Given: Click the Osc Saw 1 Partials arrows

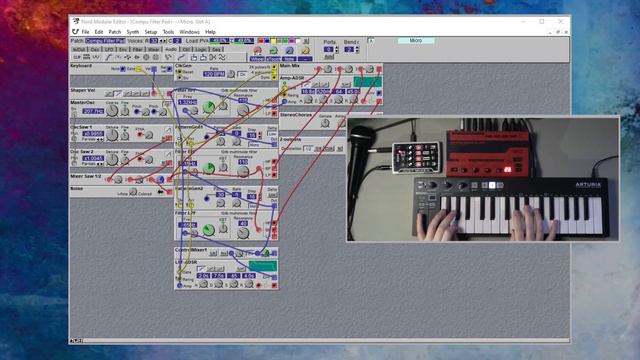Looking at the screenshot, I should [99, 139].
